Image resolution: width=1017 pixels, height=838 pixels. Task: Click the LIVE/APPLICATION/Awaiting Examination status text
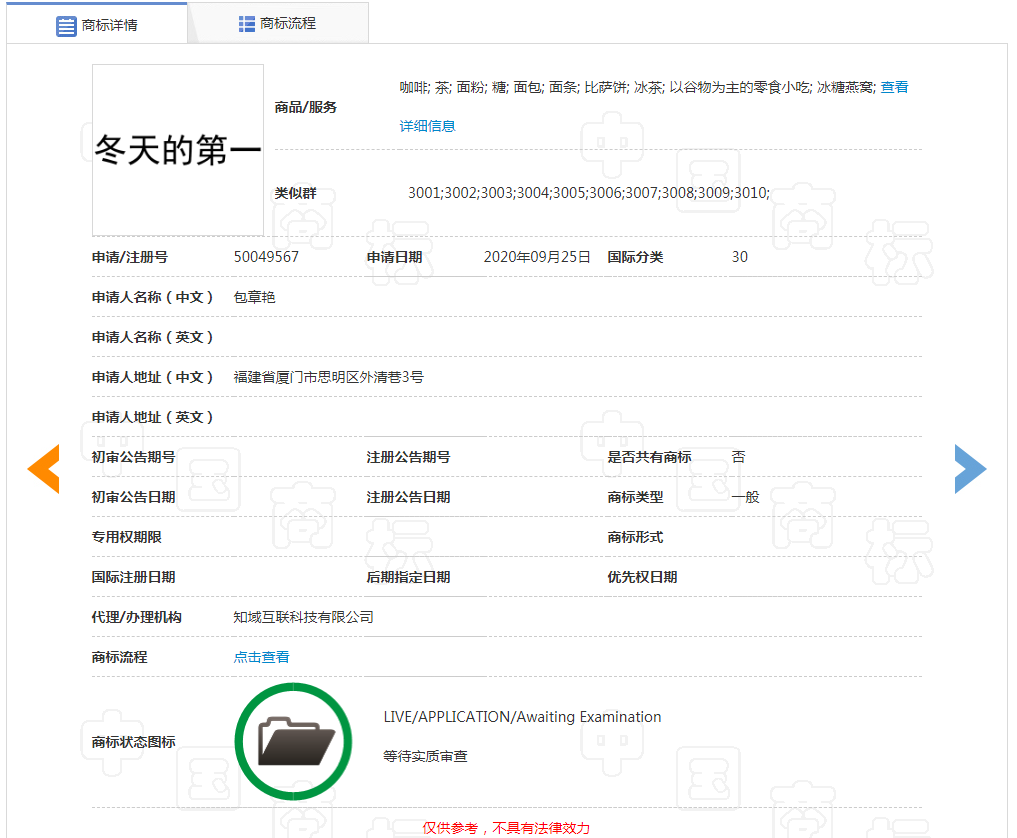click(522, 717)
